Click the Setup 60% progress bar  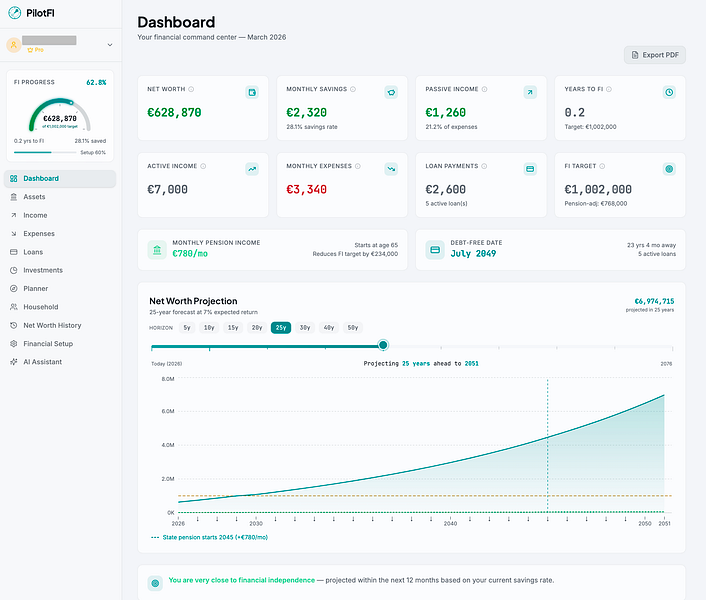click(x=45, y=153)
